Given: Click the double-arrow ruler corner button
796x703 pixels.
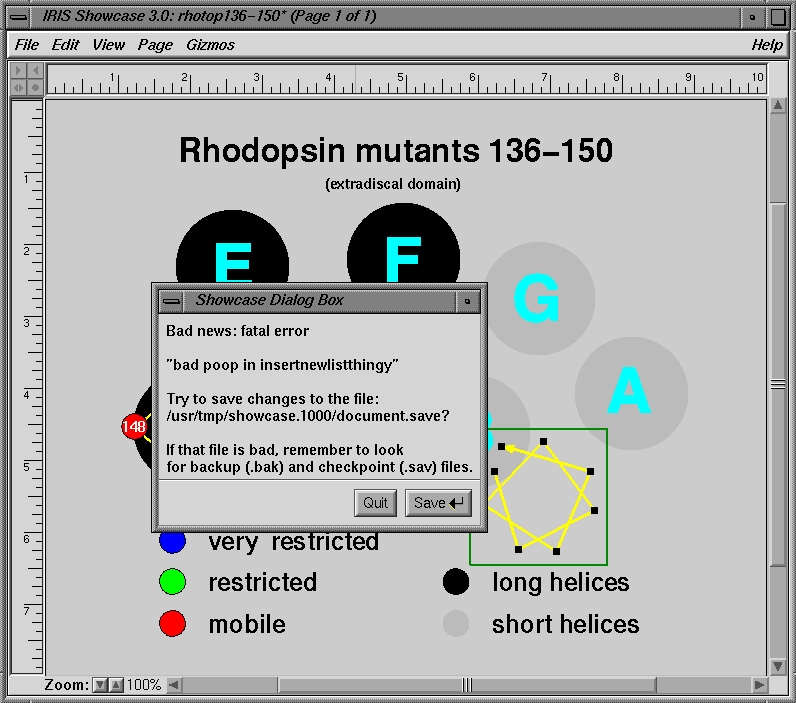Looking at the screenshot, I should (18, 87).
